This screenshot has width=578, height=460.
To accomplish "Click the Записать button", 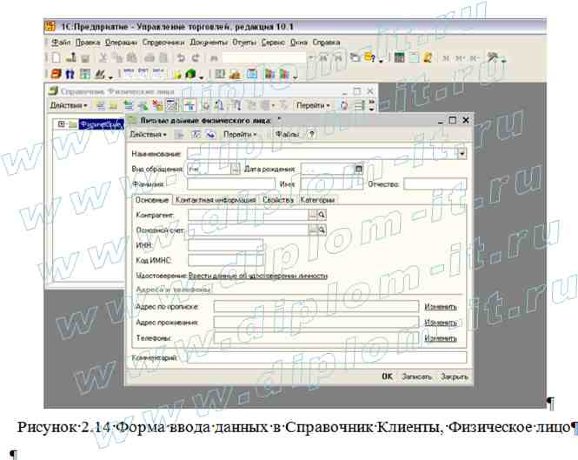I will coord(417,376).
